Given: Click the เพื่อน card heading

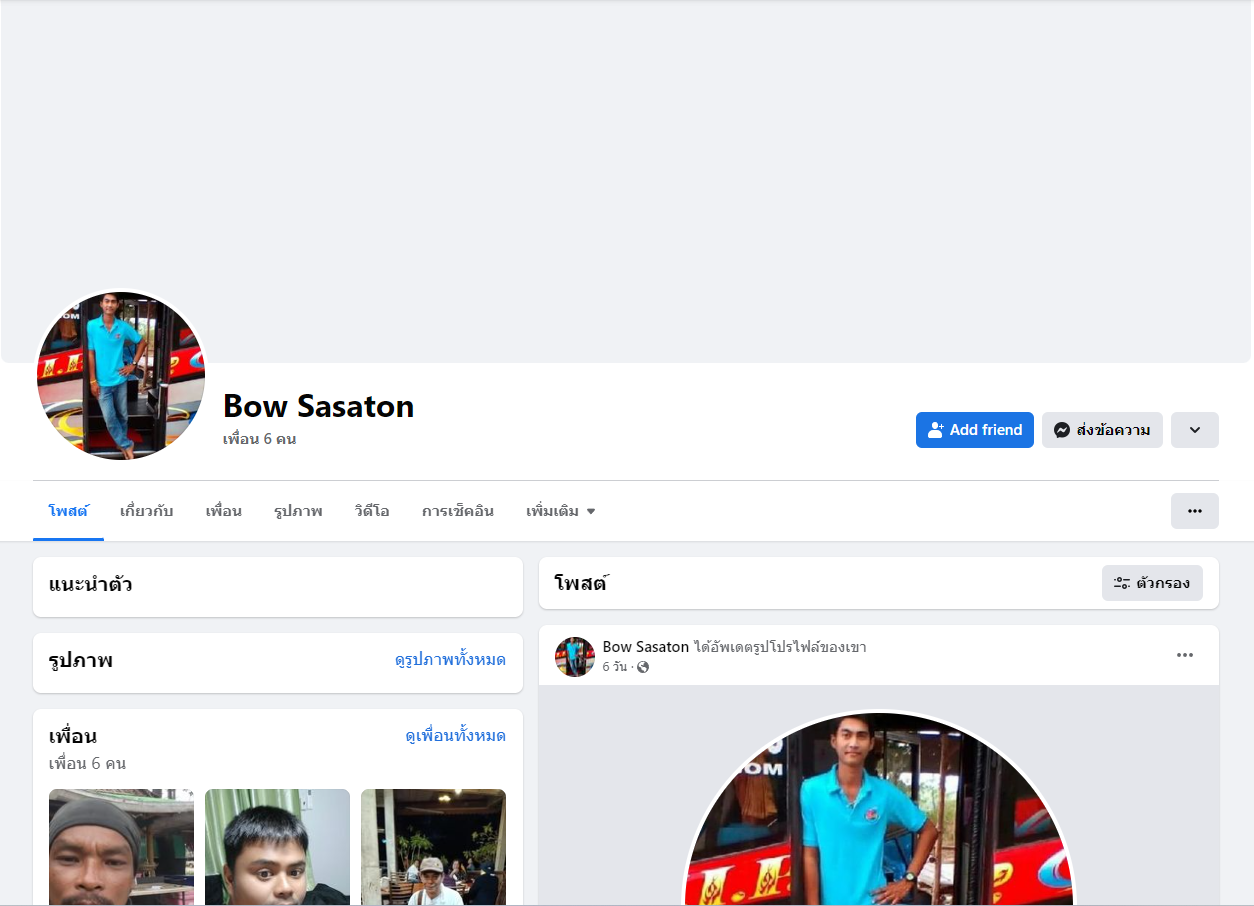Looking at the screenshot, I should click(73, 736).
